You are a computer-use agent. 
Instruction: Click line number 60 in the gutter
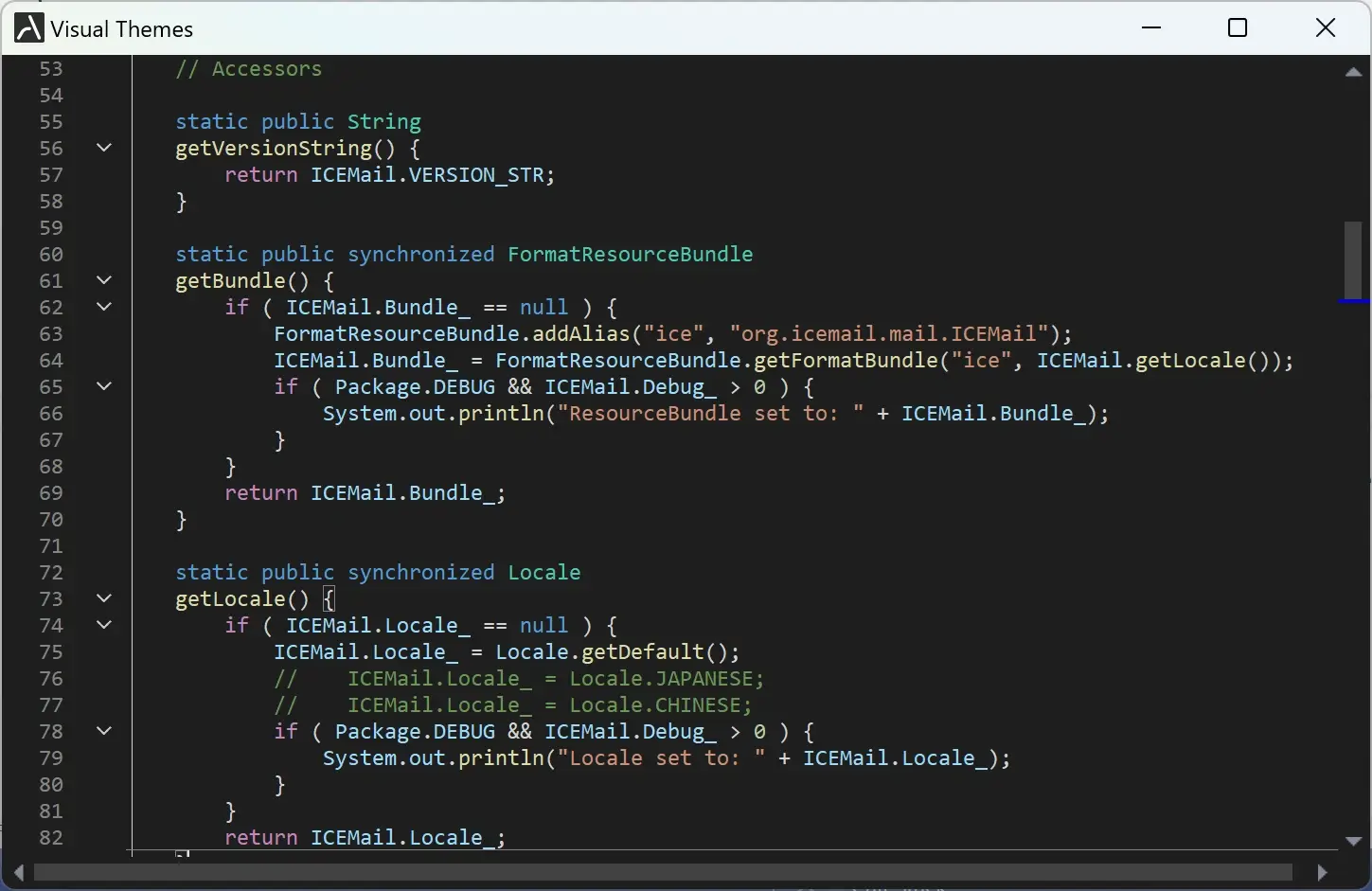(51, 254)
